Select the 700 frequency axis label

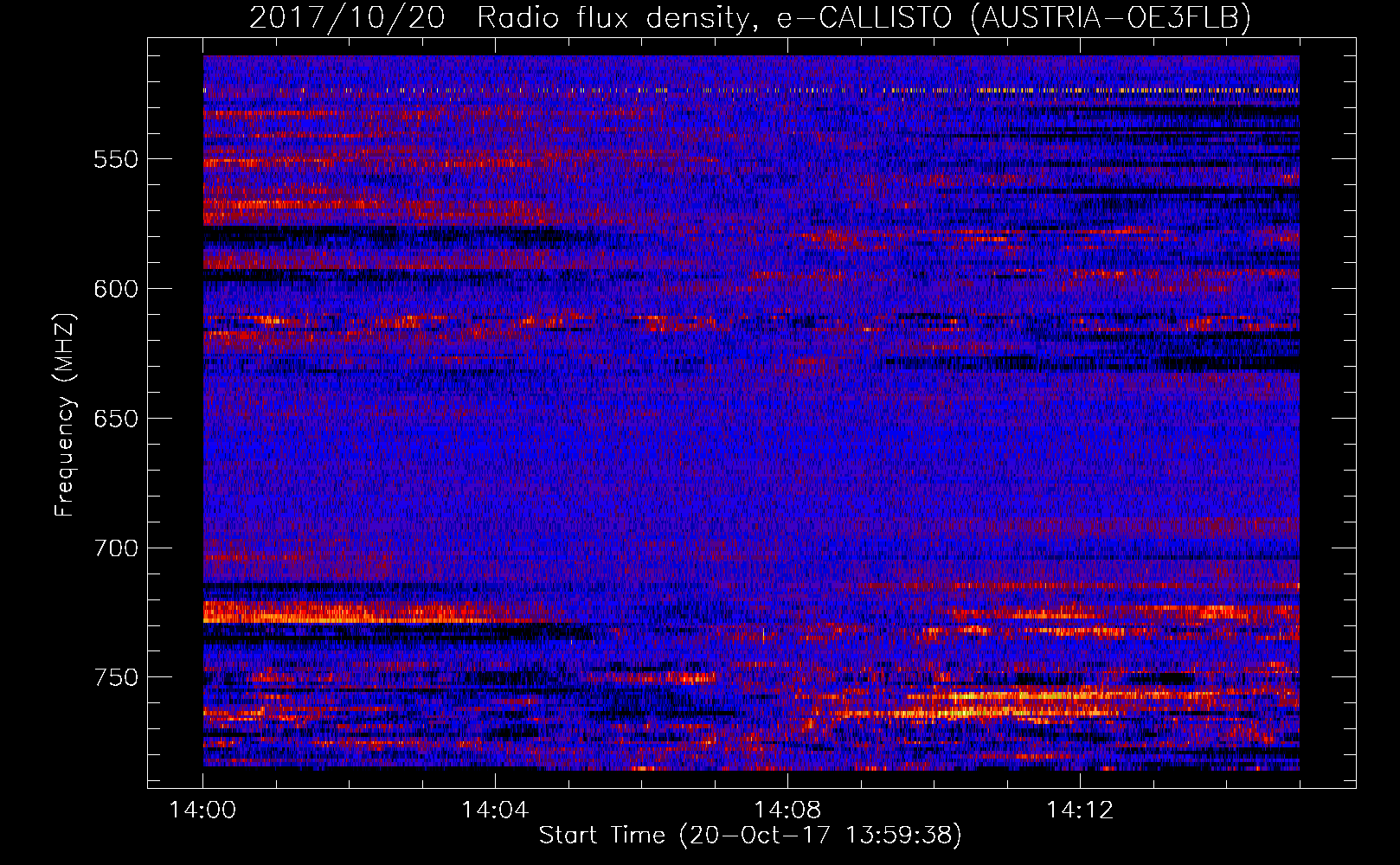(x=115, y=548)
